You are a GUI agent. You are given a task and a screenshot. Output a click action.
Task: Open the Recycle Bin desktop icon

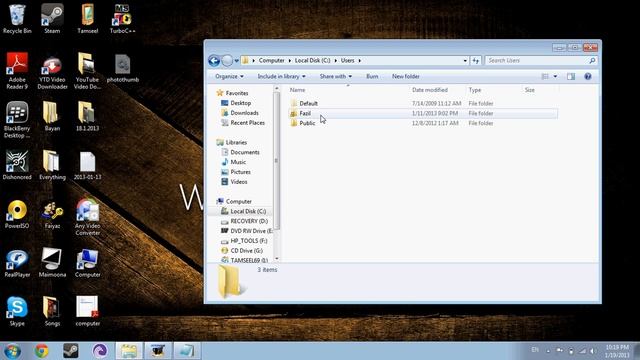click(17, 18)
